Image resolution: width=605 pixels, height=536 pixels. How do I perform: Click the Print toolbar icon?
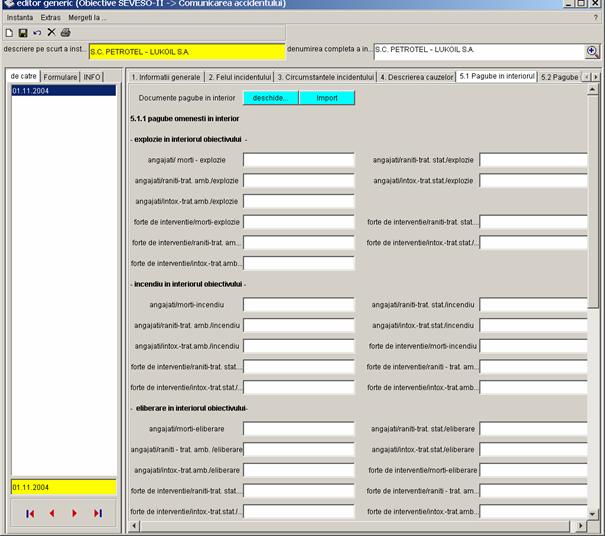[x=65, y=33]
